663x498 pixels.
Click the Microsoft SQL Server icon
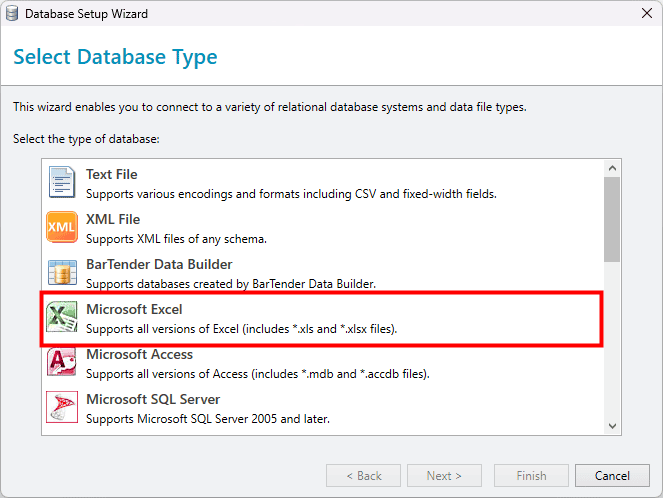click(62, 408)
